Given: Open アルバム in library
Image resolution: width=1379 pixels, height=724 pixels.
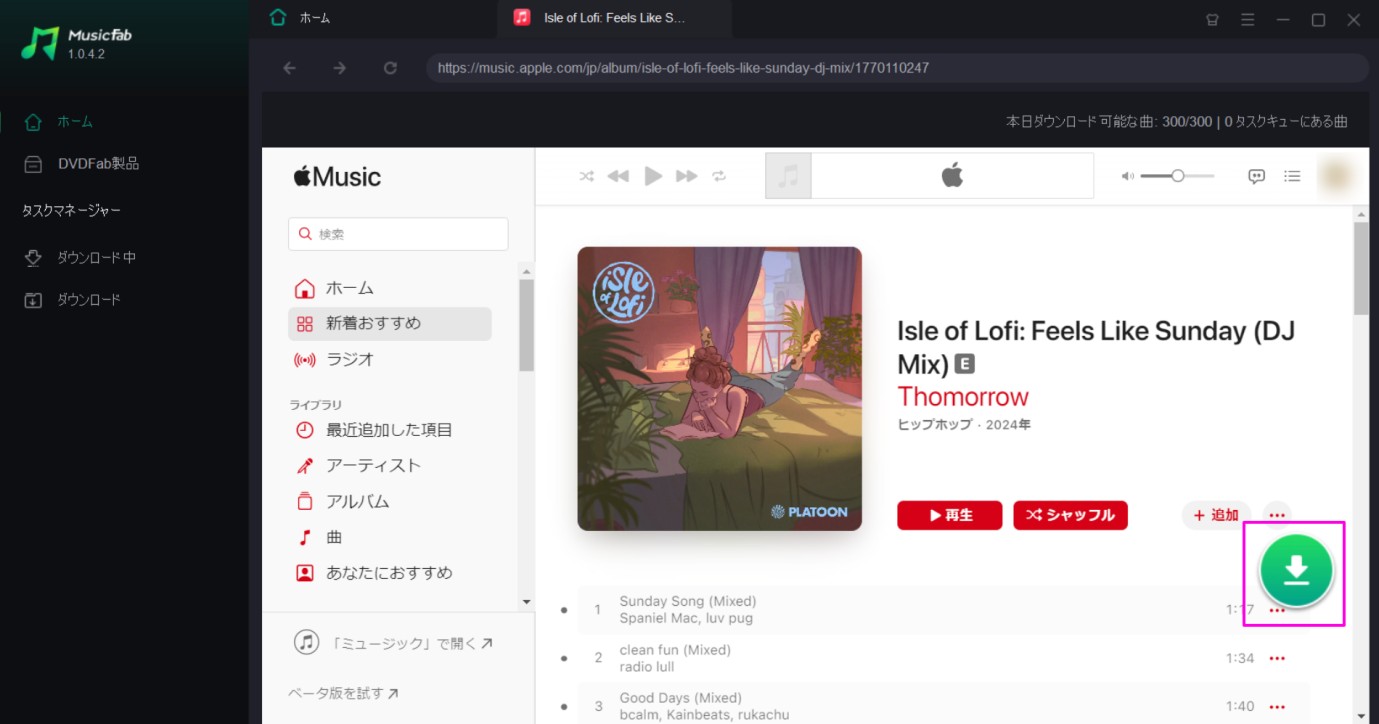Looking at the screenshot, I should coord(390,502).
